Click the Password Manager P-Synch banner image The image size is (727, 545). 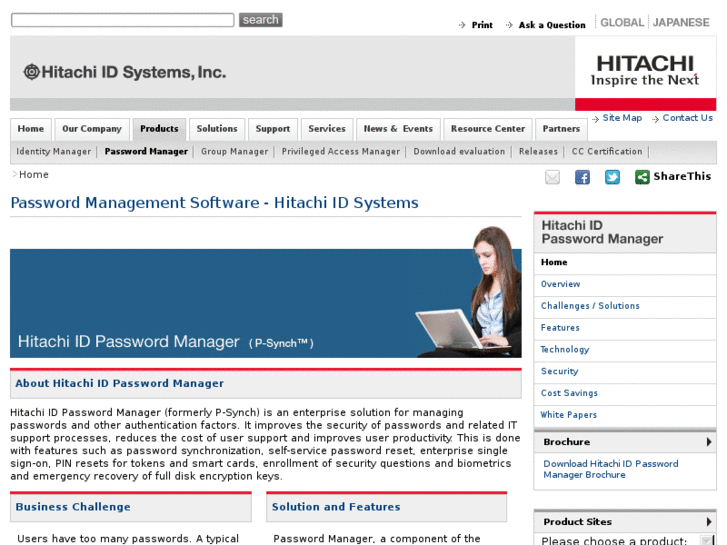[x=266, y=292]
